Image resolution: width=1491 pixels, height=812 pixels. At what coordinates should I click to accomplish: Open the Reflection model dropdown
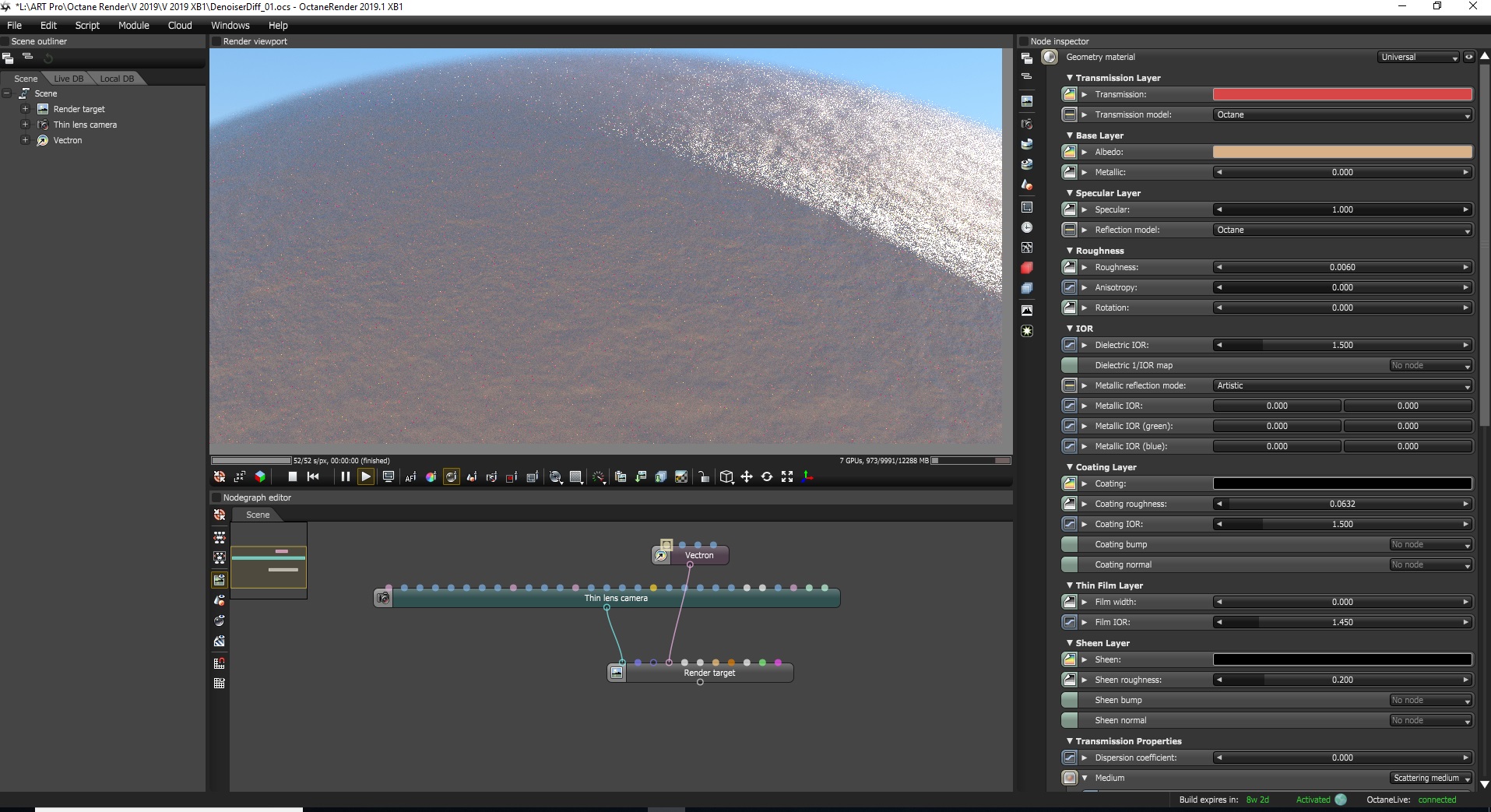1342,230
